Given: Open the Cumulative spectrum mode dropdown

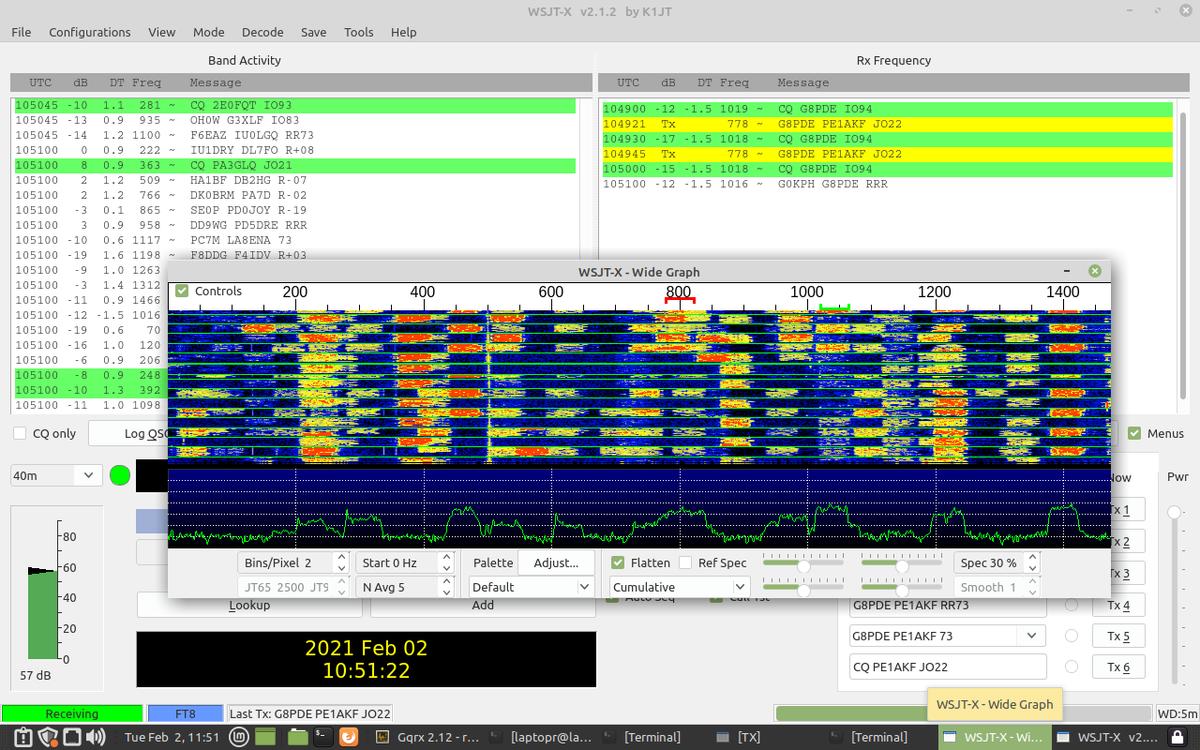Looking at the screenshot, I should [x=679, y=587].
